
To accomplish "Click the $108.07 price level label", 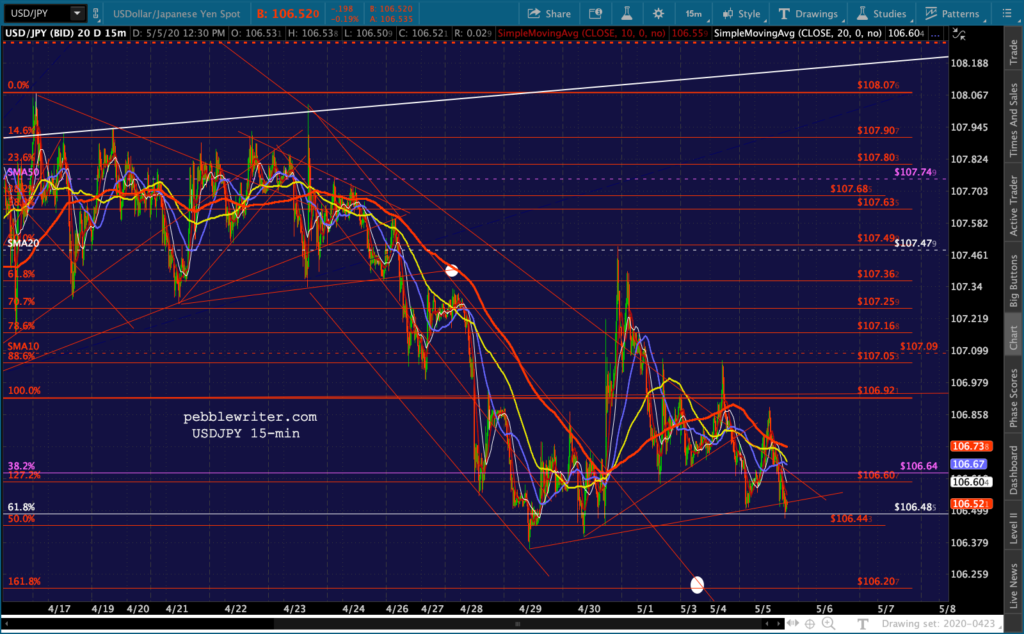I will (x=878, y=85).
